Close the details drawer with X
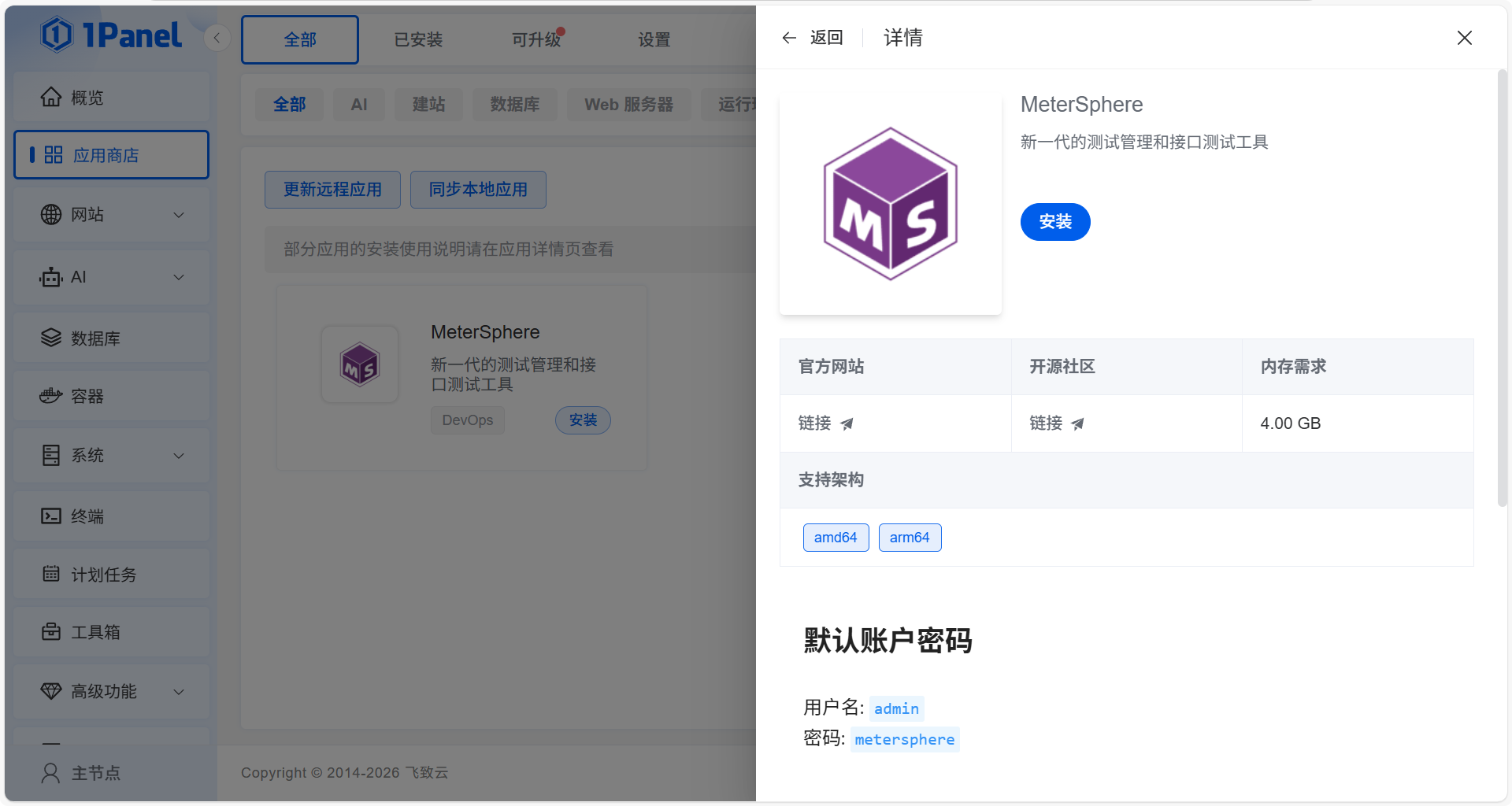This screenshot has height=806, width=1512. (1465, 38)
